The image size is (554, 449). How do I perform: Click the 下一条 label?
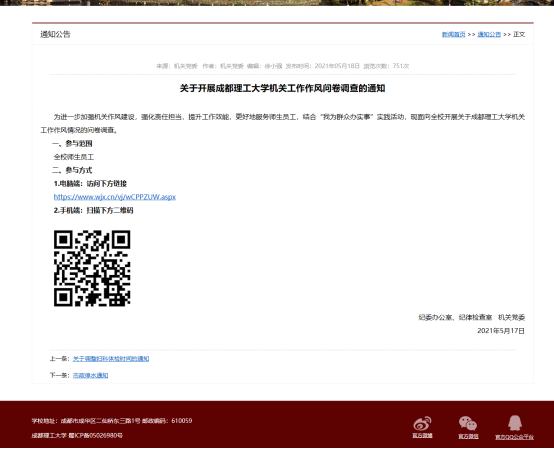(x=59, y=375)
